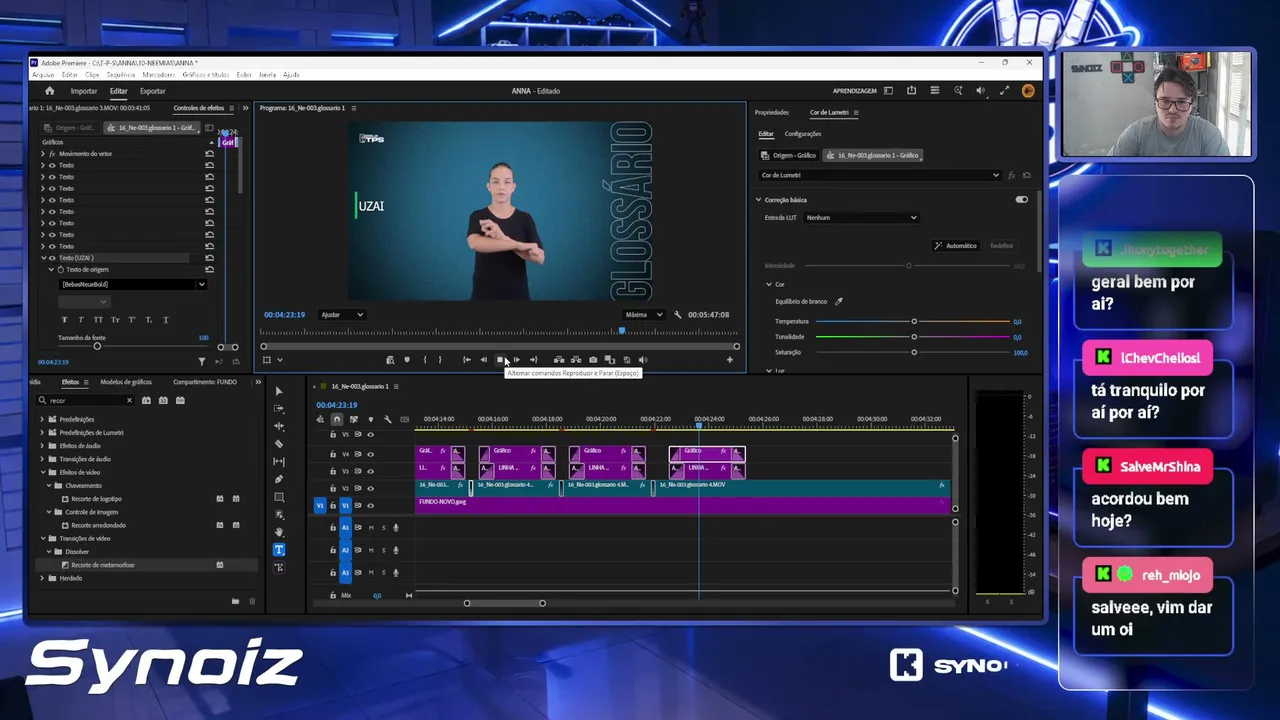Collapse the Efeitos de vídeo folder
This screenshot has width=1280, height=720.
point(42,472)
